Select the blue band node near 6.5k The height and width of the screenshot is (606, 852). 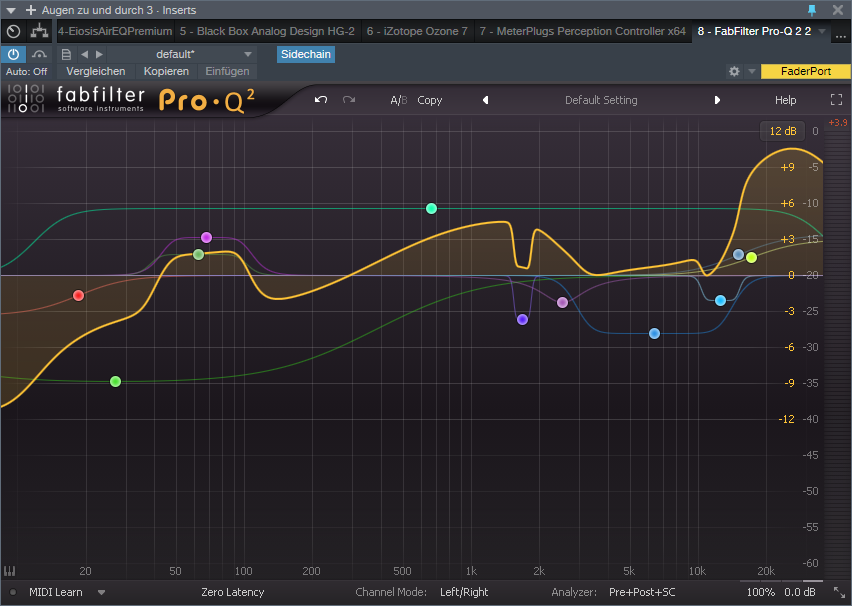click(x=654, y=334)
